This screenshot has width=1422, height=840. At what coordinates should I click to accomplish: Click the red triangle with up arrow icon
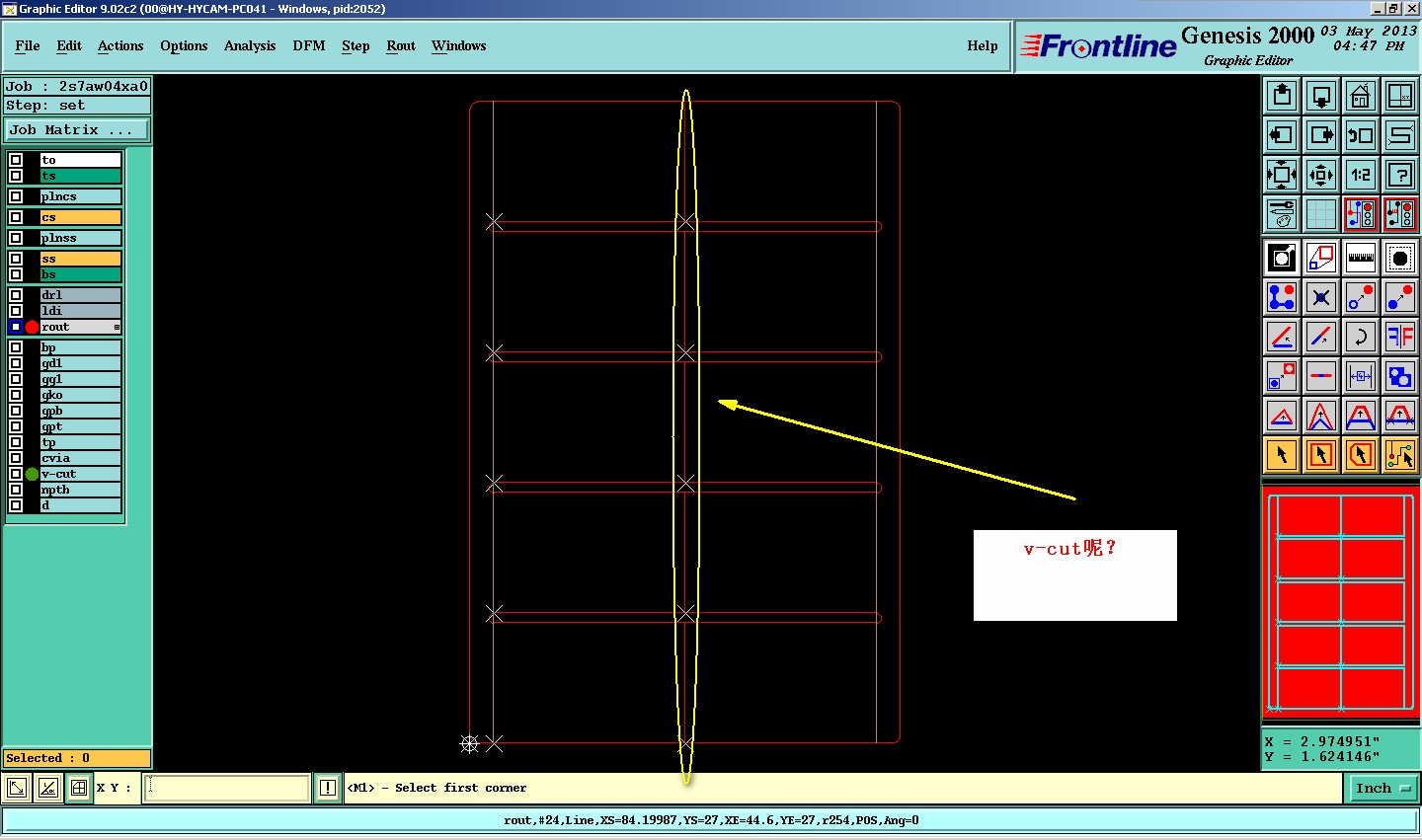coord(1282,416)
